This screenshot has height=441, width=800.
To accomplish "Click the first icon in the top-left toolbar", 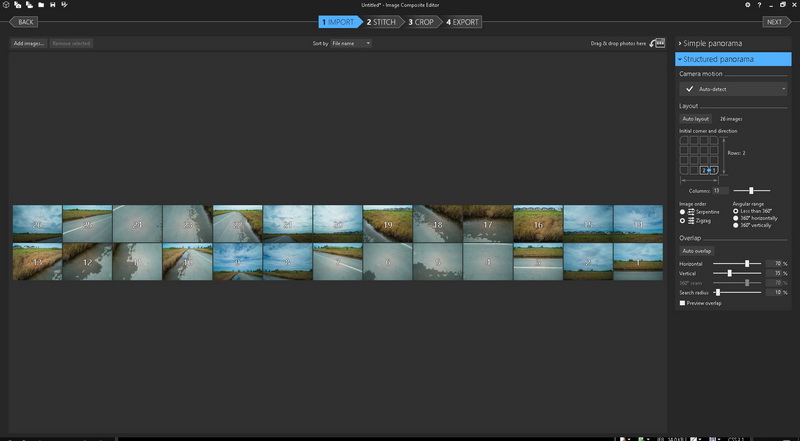I will pos(5,5).
